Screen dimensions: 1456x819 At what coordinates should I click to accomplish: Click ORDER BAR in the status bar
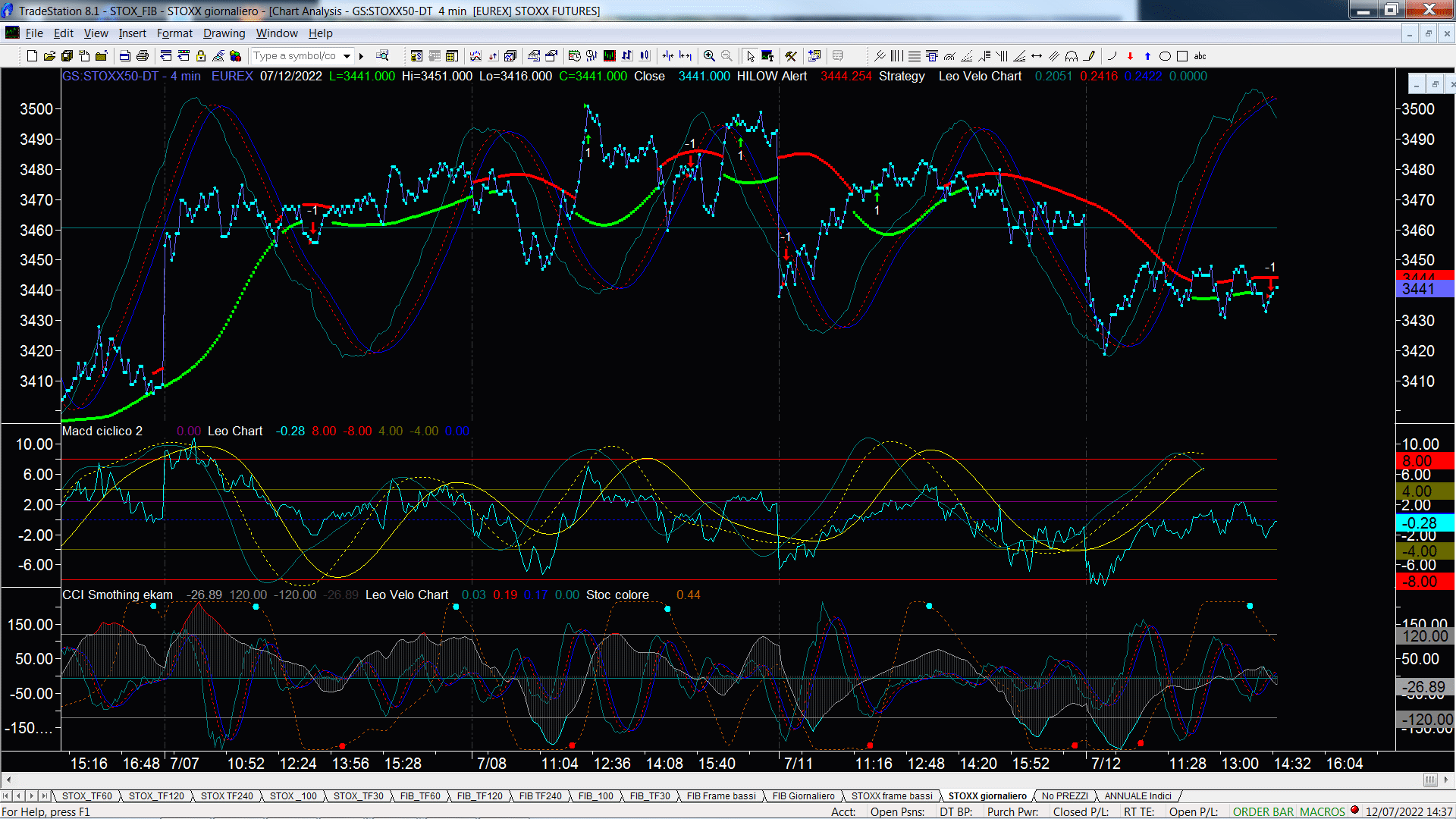(1263, 811)
